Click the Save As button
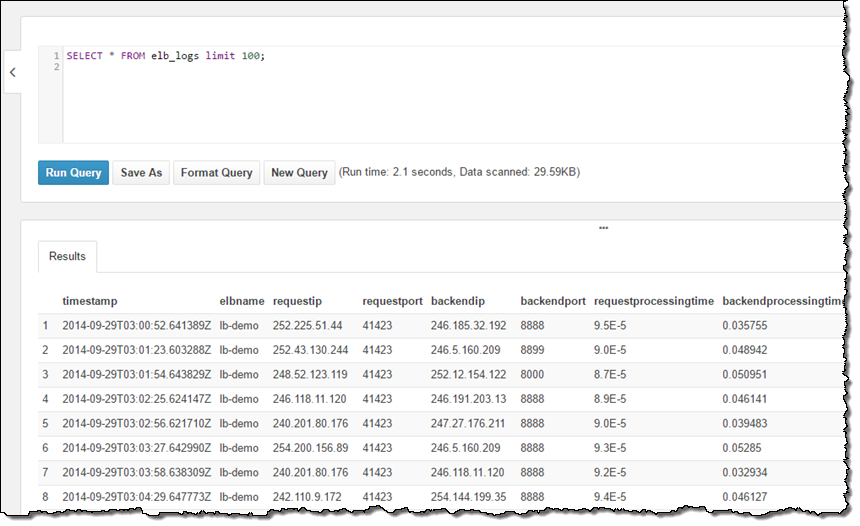The height and width of the screenshot is (526, 860). point(141,172)
